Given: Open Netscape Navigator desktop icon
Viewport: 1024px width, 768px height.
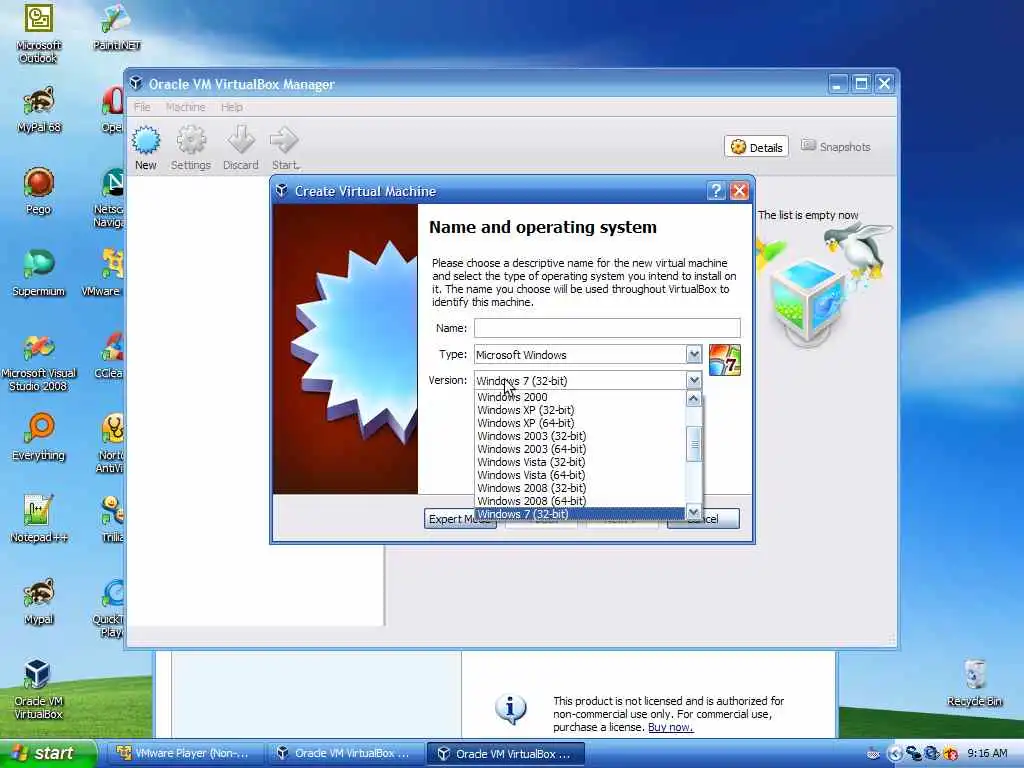Looking at the screenshot, I should tap(111, 197).
